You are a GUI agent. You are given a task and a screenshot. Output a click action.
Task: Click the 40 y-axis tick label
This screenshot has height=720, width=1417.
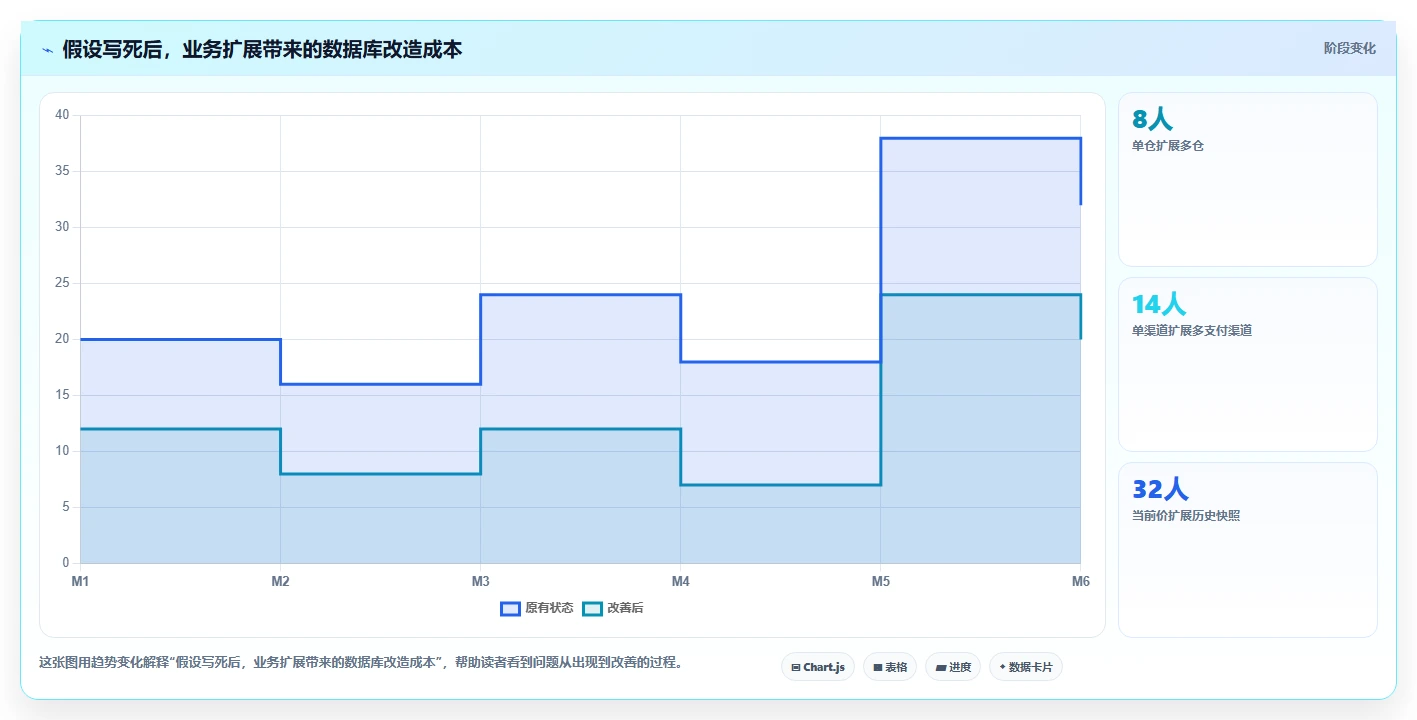(x=62, y=115)
